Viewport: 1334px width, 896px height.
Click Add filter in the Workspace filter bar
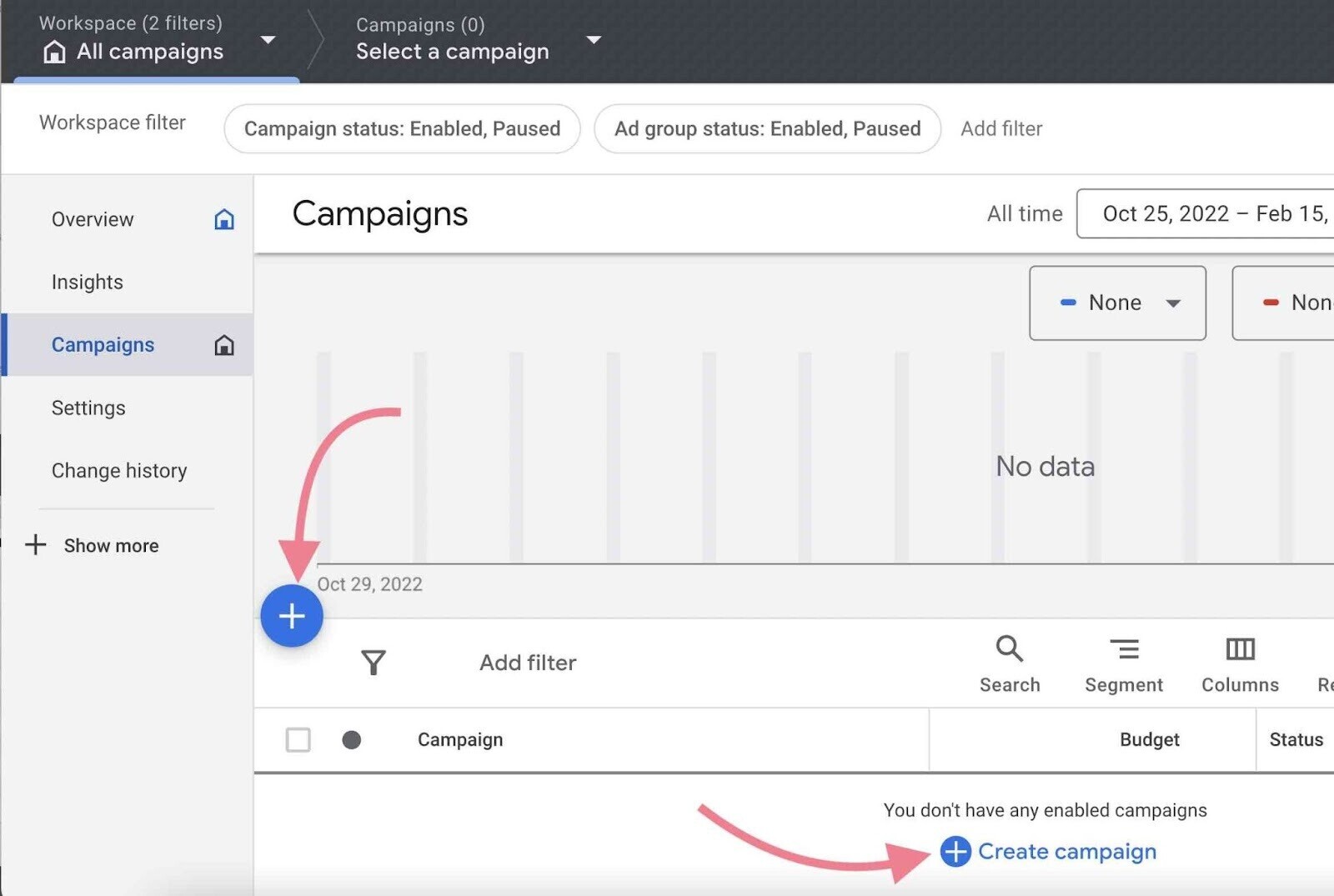tap(1002, 128)
